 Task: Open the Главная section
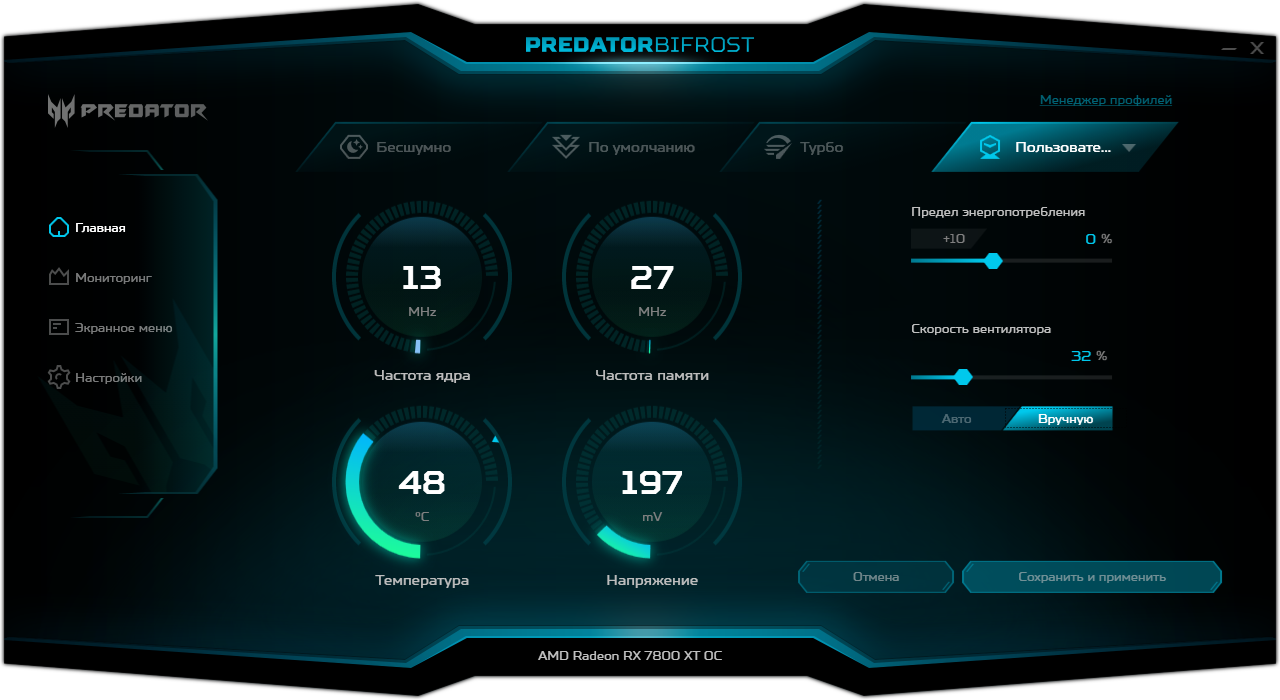[x=87, y=227]
